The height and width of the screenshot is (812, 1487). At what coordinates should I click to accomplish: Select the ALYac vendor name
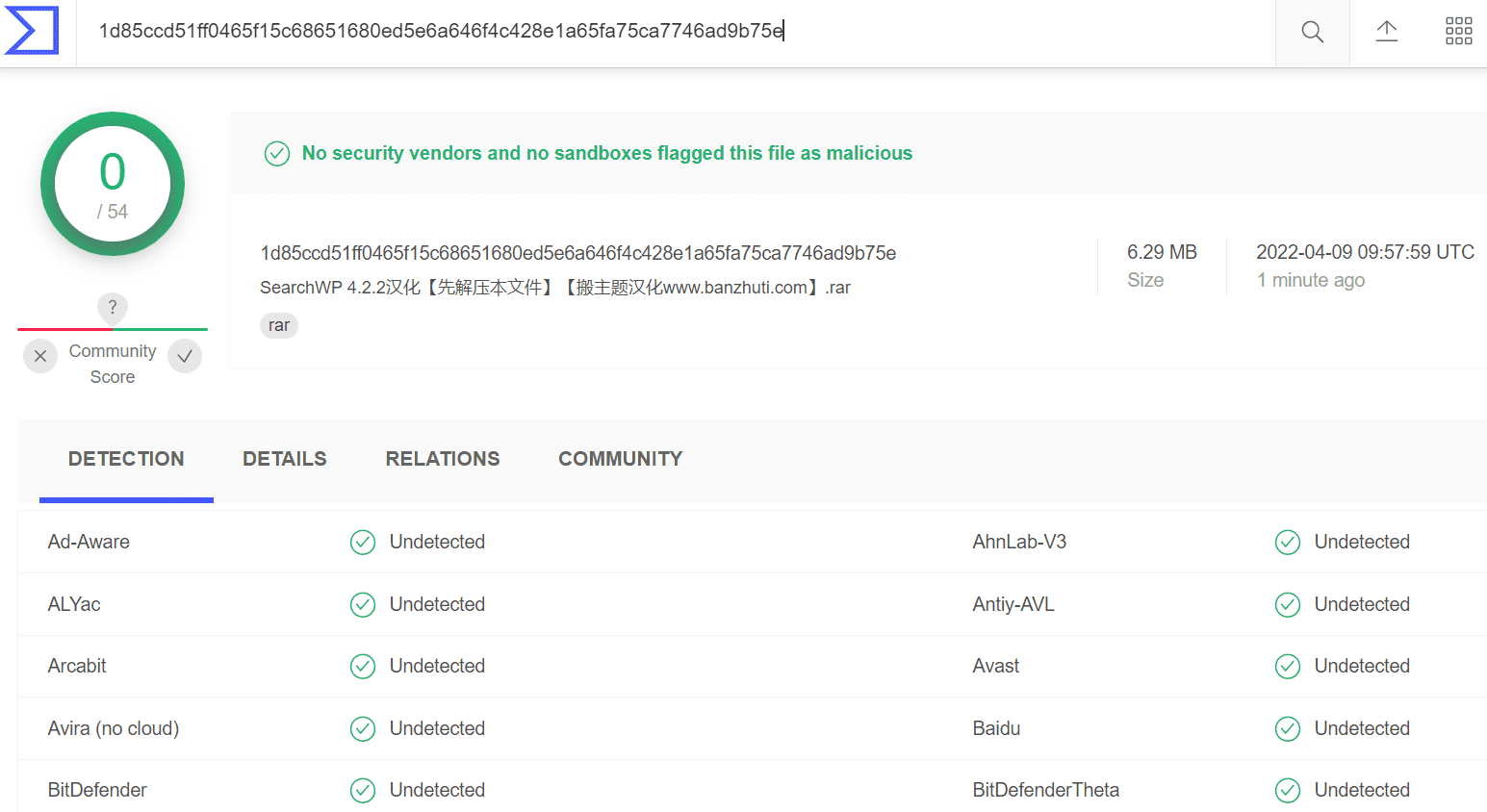tap(74, 604)
